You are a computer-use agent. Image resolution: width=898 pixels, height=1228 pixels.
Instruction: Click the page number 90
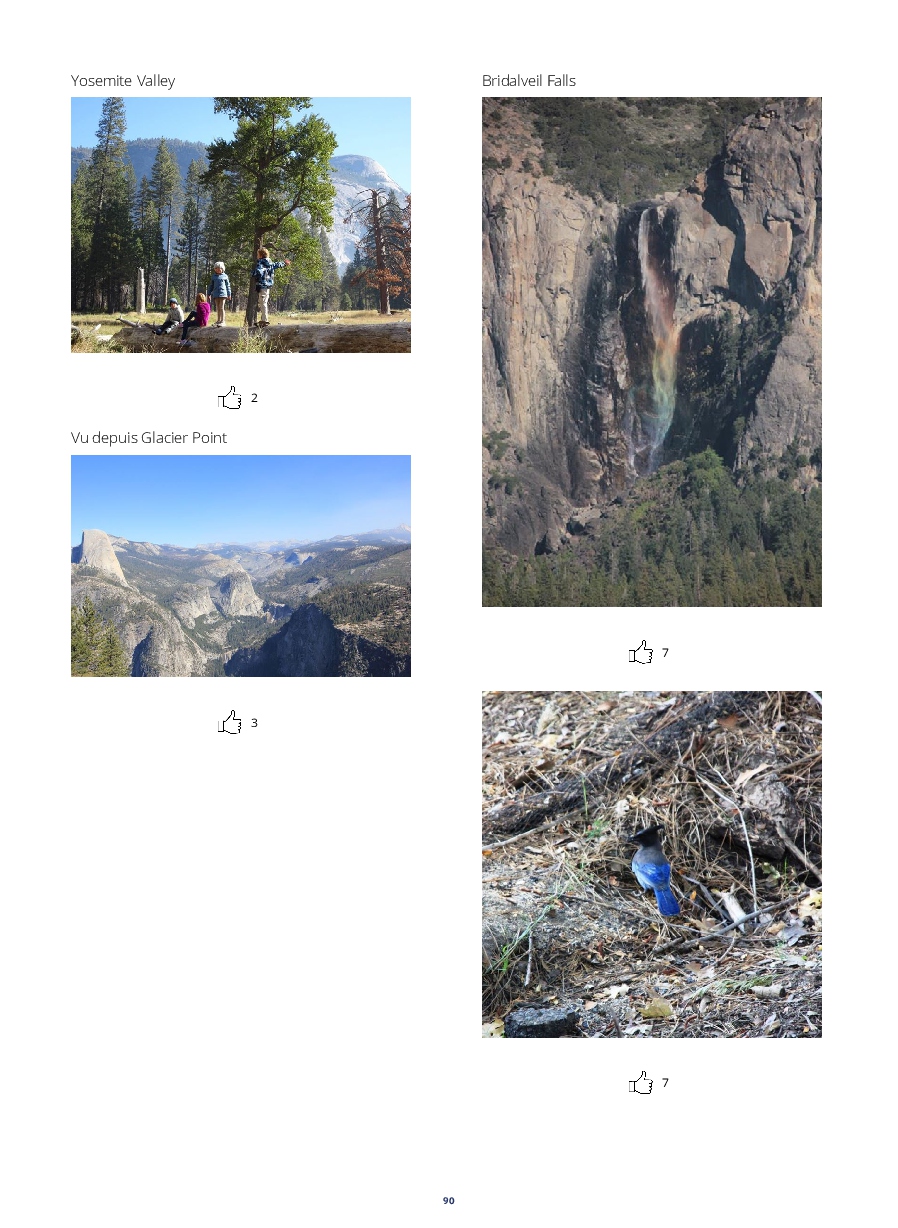[x=449, y=1200]
